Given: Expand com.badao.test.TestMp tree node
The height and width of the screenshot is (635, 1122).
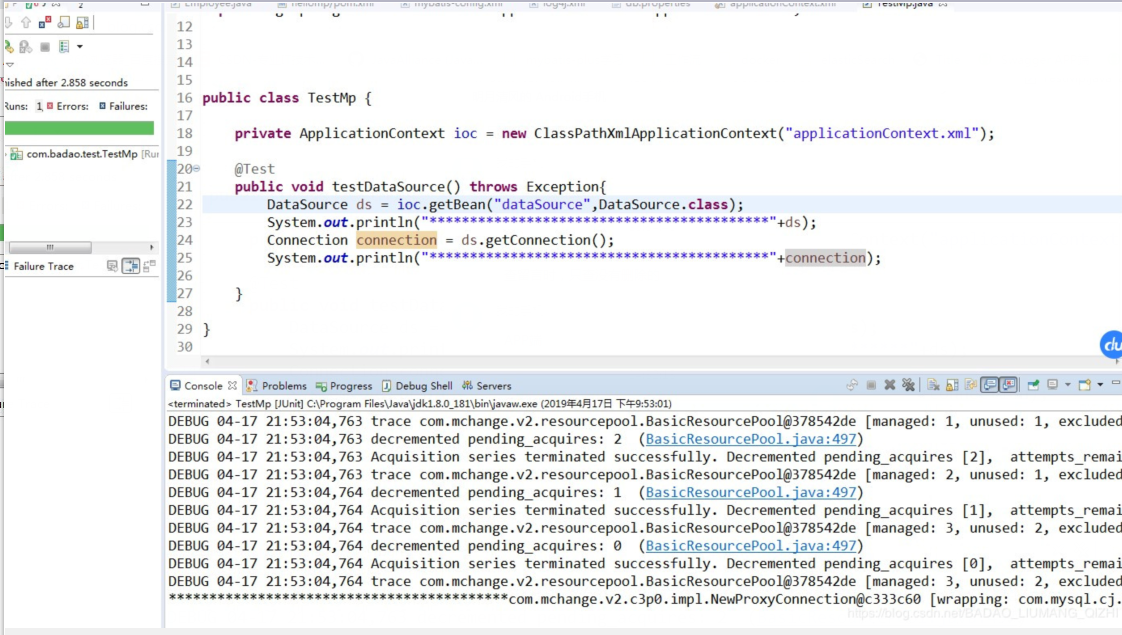Looking at the screenshot, I should coord(6,154).
